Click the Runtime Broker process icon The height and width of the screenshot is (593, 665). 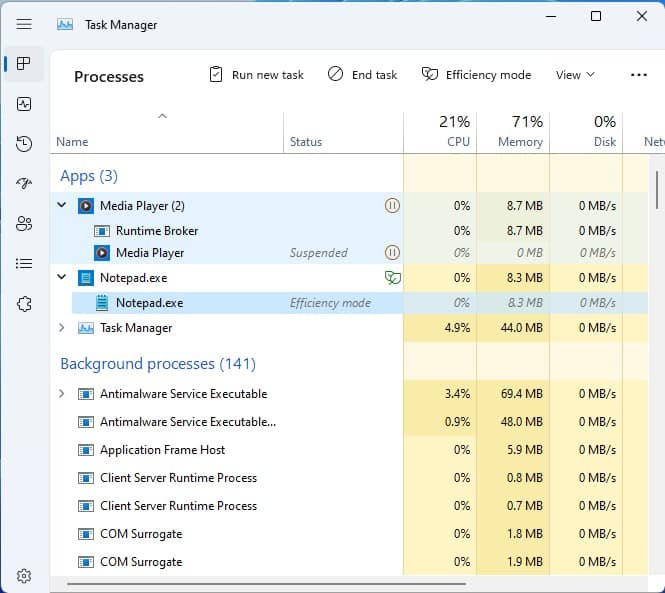pos(102,231)
